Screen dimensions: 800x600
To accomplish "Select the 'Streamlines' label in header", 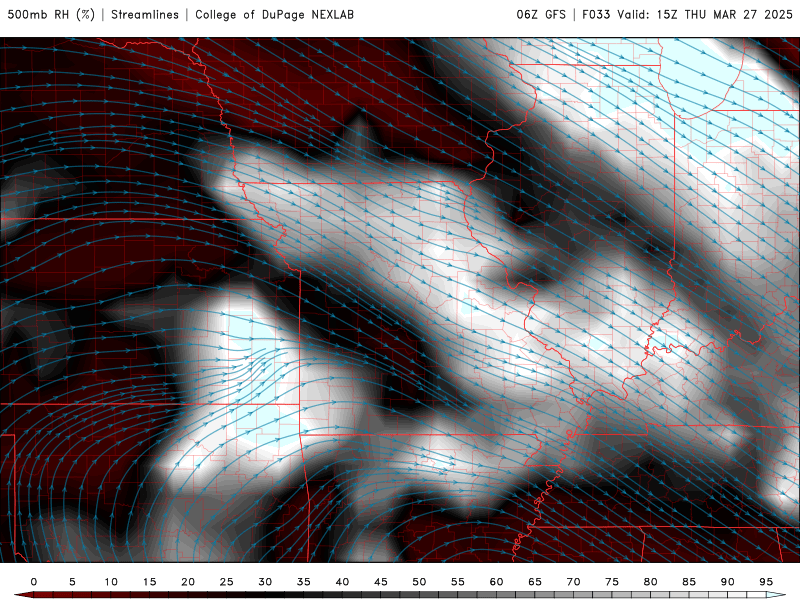I will (x=145, y=15).
